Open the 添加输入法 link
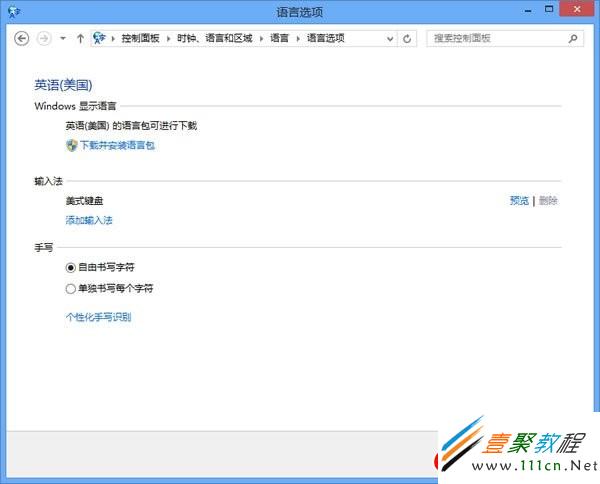 (x=89, y=220)
